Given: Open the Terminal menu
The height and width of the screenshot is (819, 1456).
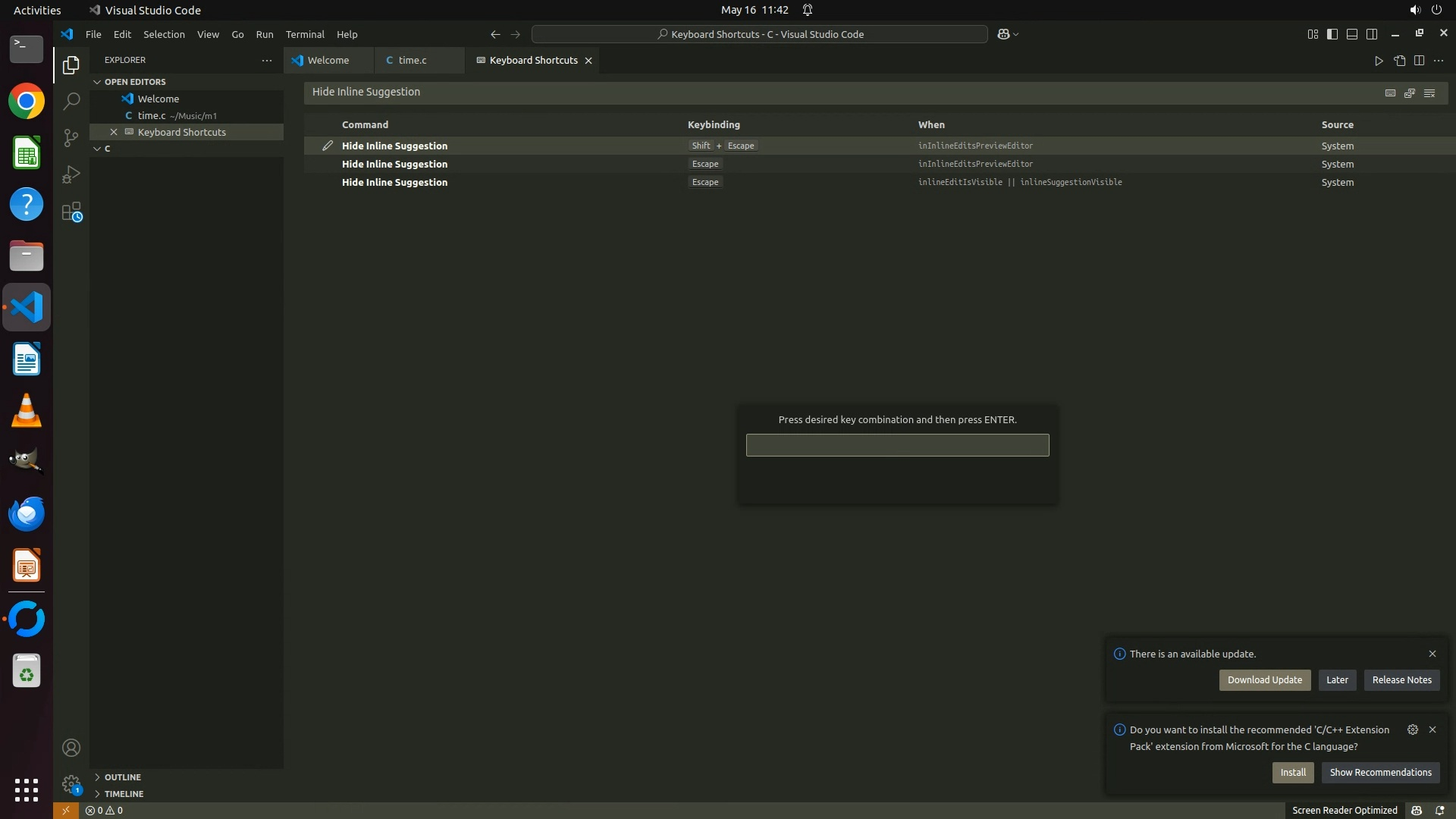Looking at the screenshot, I should pyautogui.click(x=305, y=34).
